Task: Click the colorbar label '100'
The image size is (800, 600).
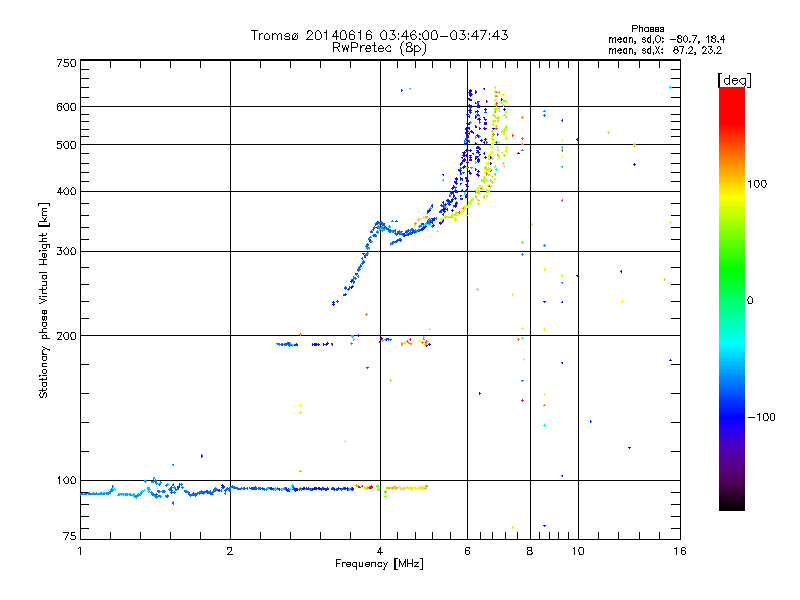Action: (757, 184)
